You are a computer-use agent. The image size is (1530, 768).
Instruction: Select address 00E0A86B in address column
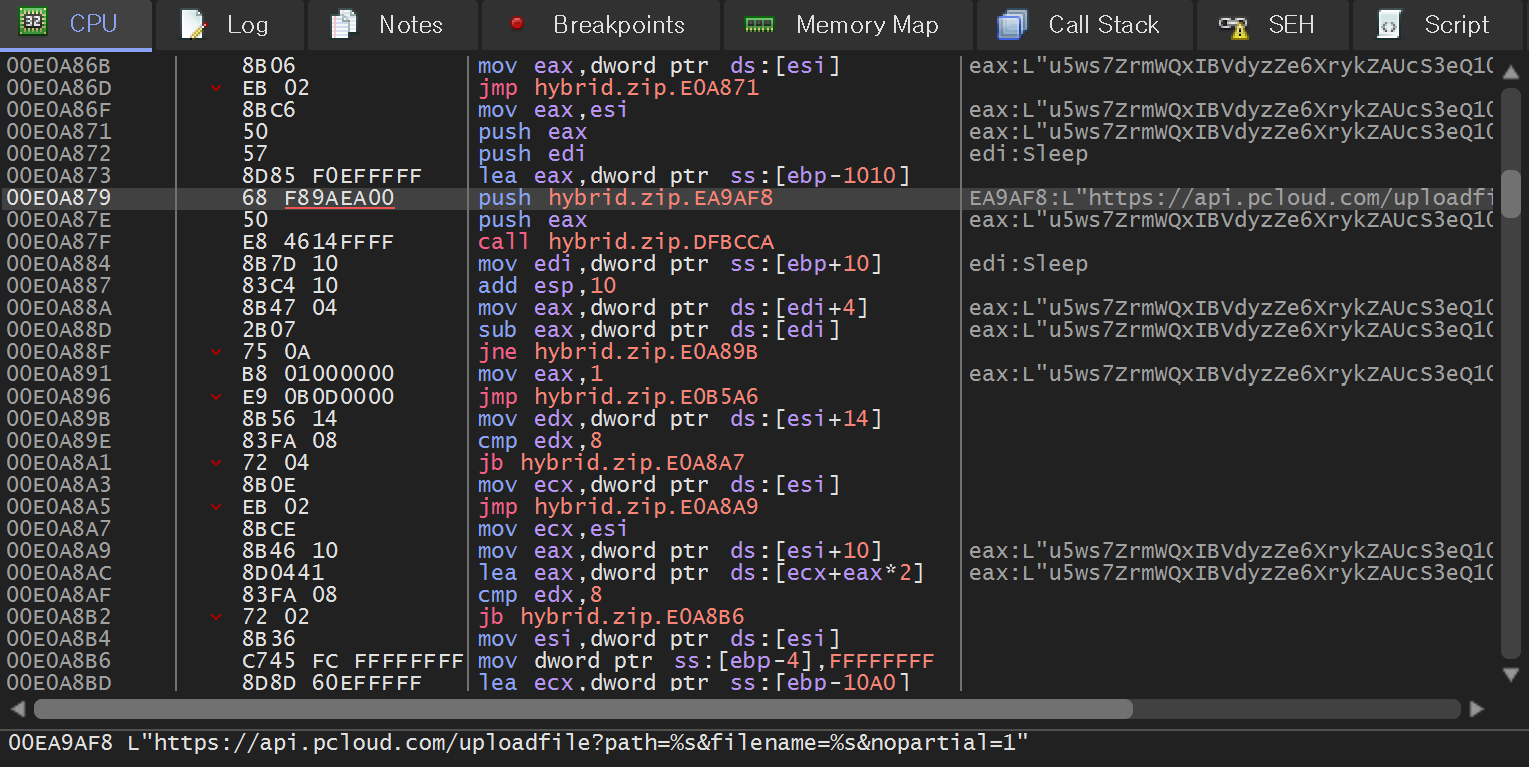pos(58,66)
